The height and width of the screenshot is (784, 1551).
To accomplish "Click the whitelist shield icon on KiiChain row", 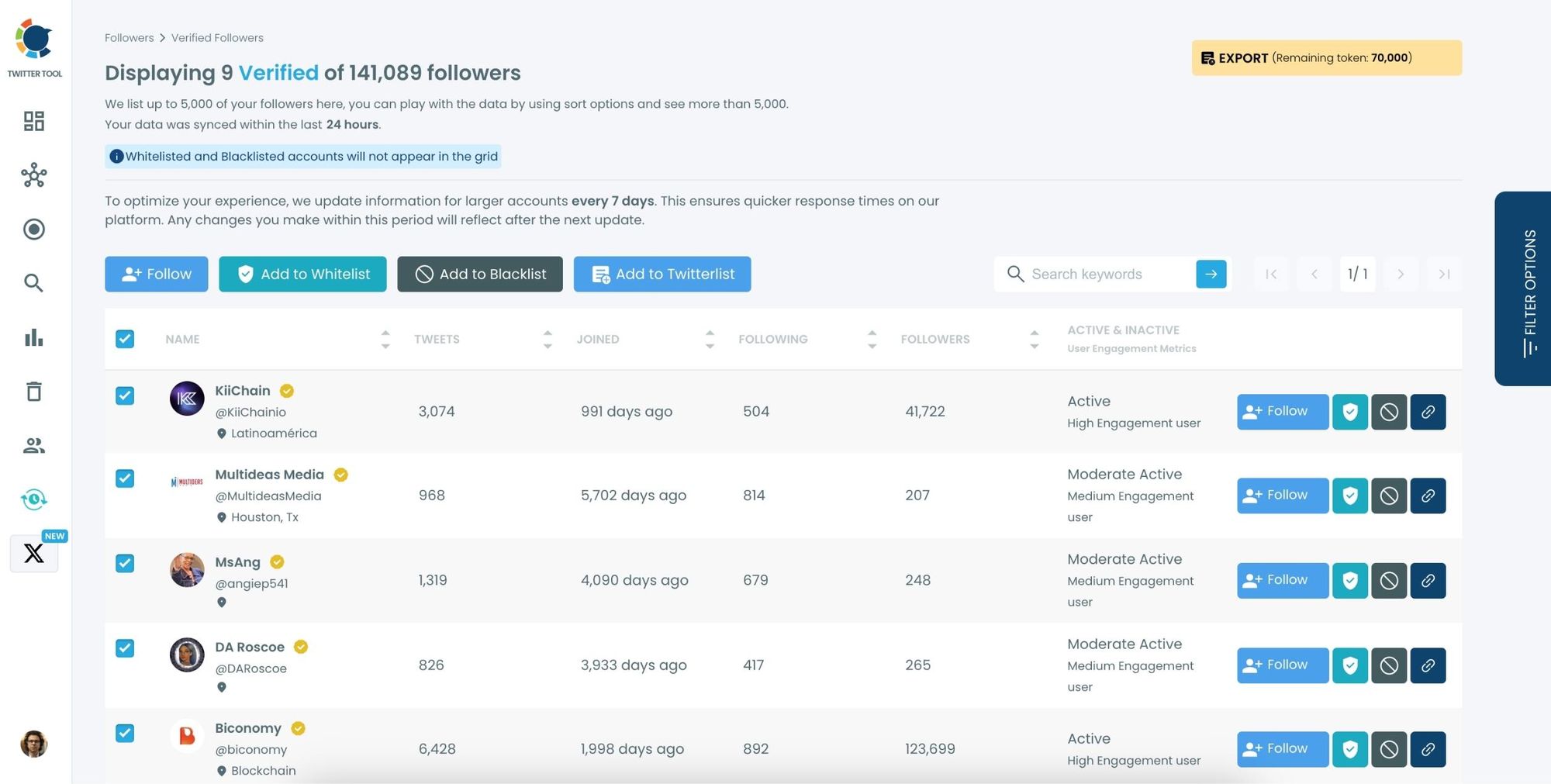I will tap(1349, 412).
